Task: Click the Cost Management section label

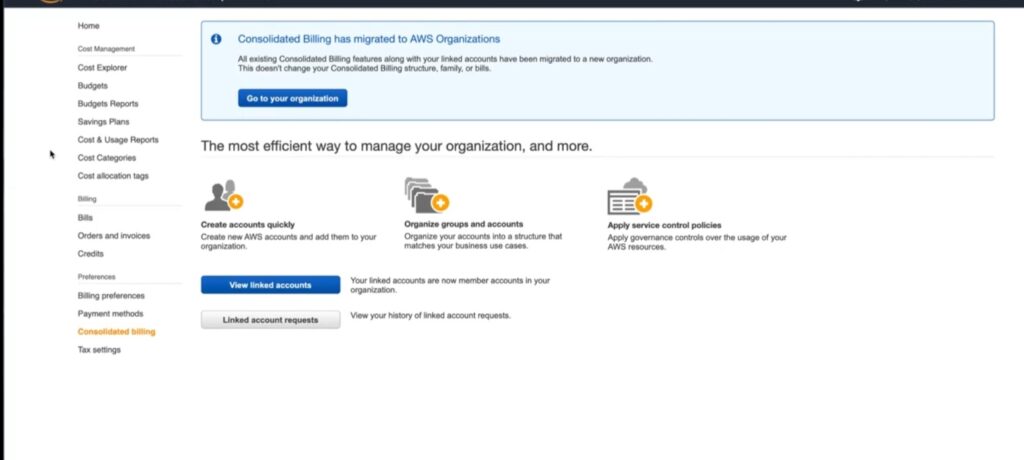Action: point(106,49)
